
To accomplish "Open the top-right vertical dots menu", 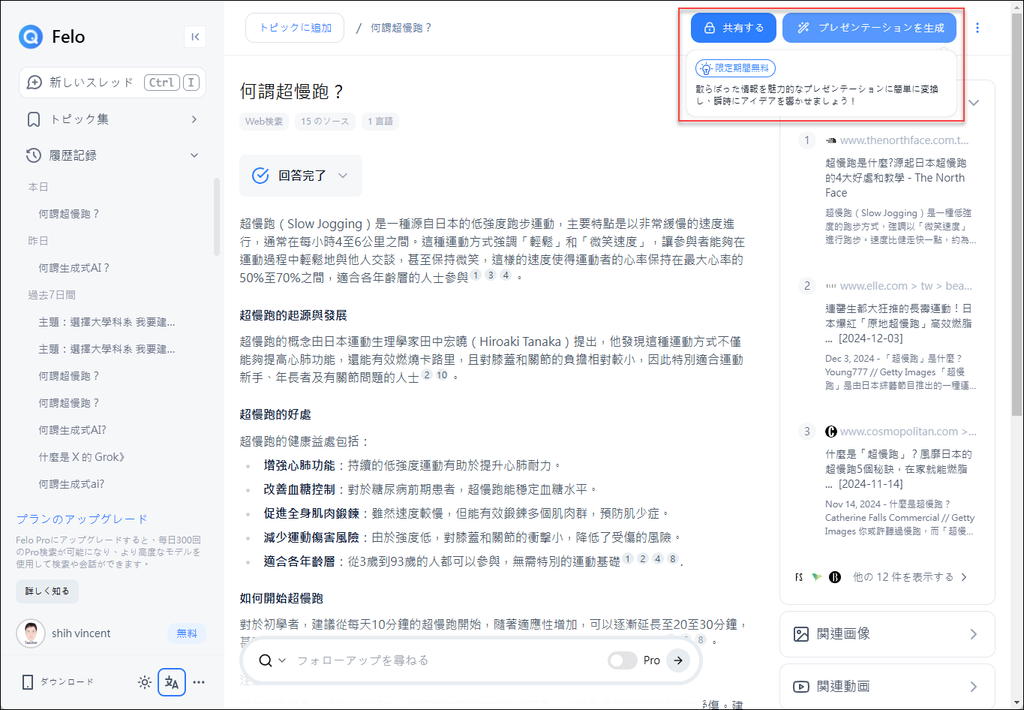I will [x=978, y=28].
